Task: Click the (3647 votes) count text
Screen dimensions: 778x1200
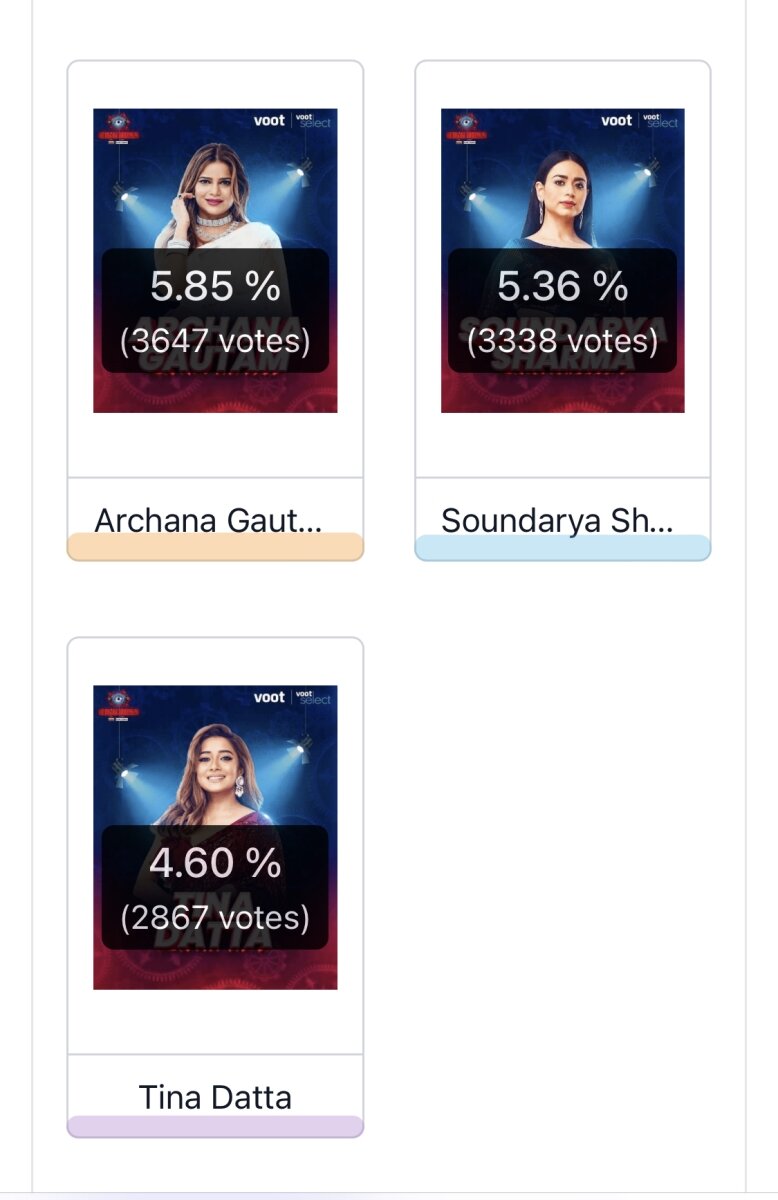Action: [215, 341]
